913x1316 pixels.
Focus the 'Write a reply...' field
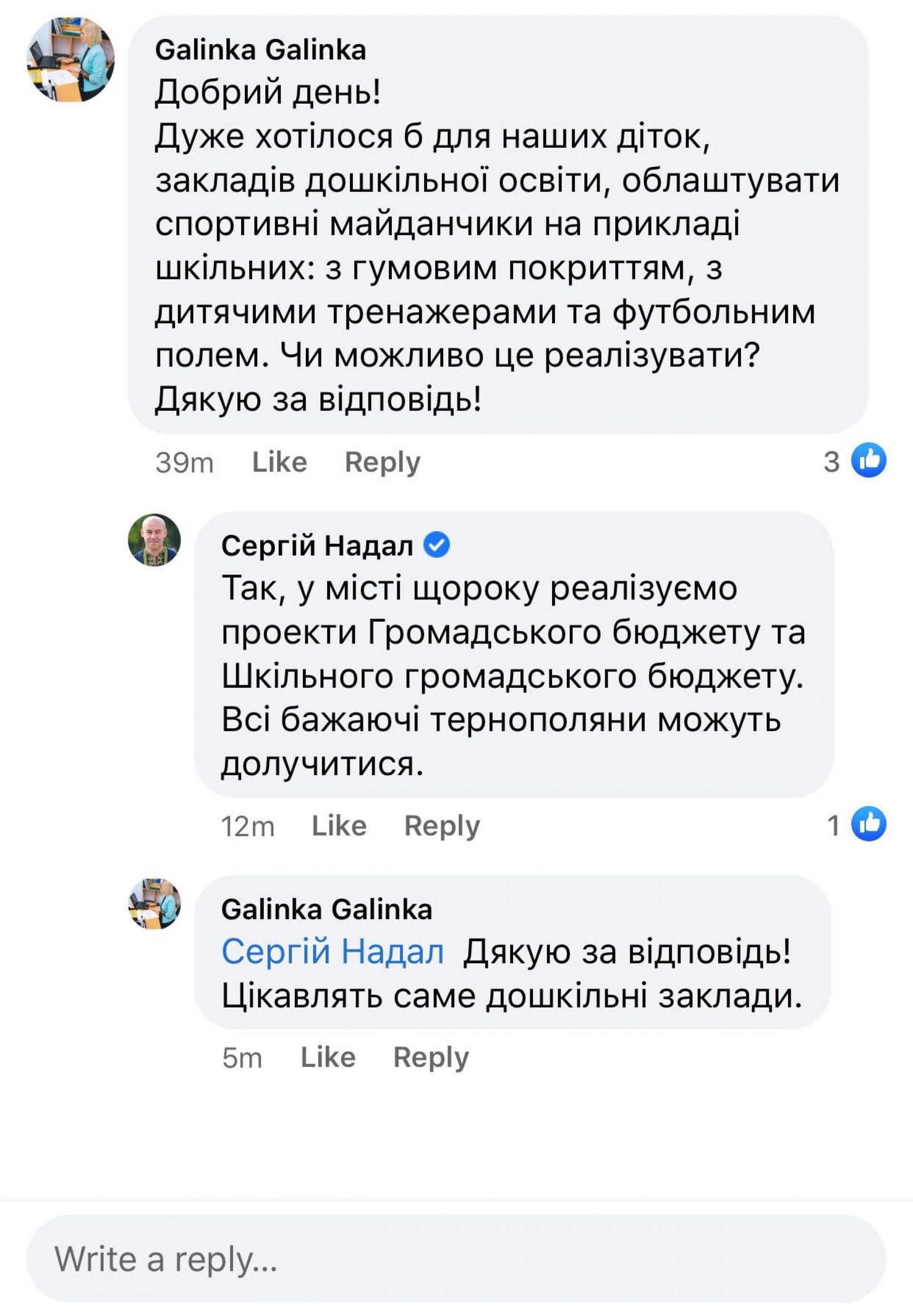pyautogui.click(x=456, y=1259)
